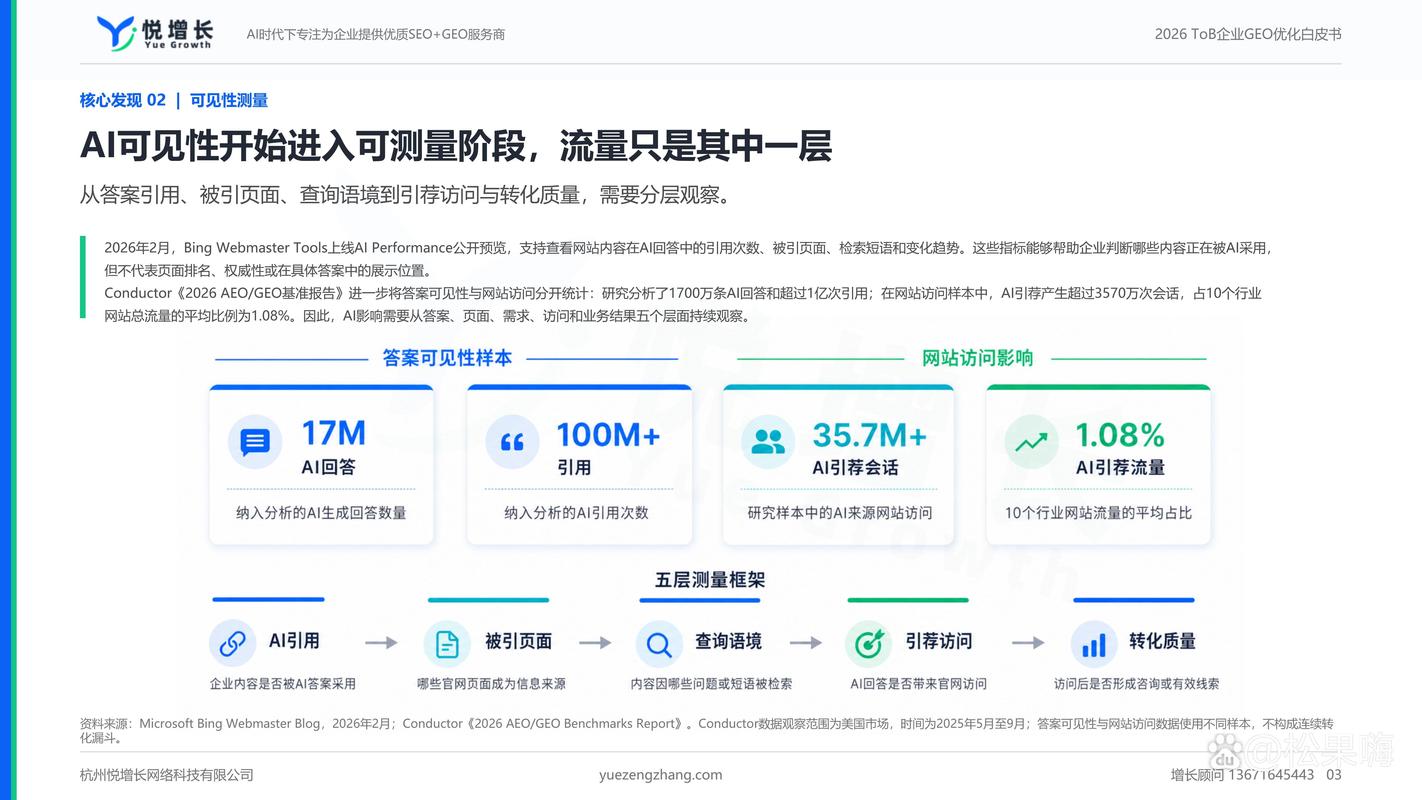Click 访问后是否形成咨询或有效线索 description
1422x800 pixels.
(1136, 684)
